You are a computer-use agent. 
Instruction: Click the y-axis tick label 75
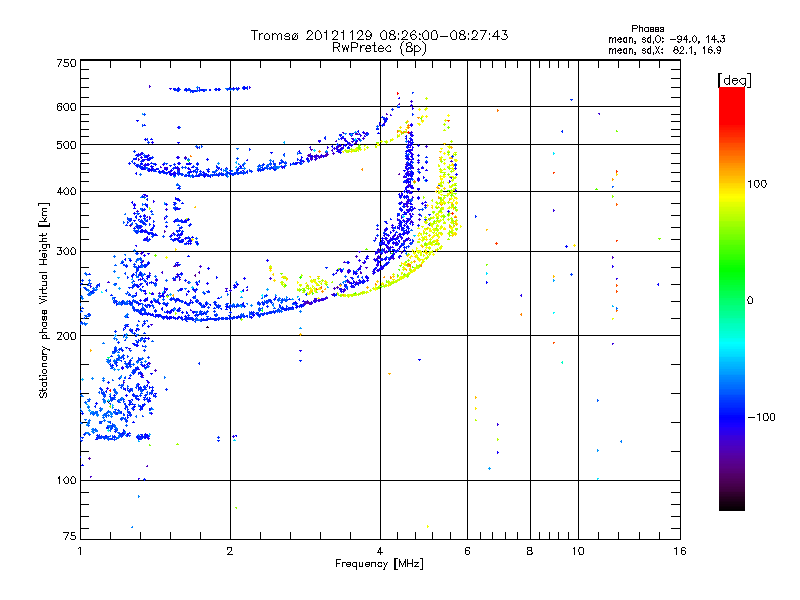click(x=70, y=536)
